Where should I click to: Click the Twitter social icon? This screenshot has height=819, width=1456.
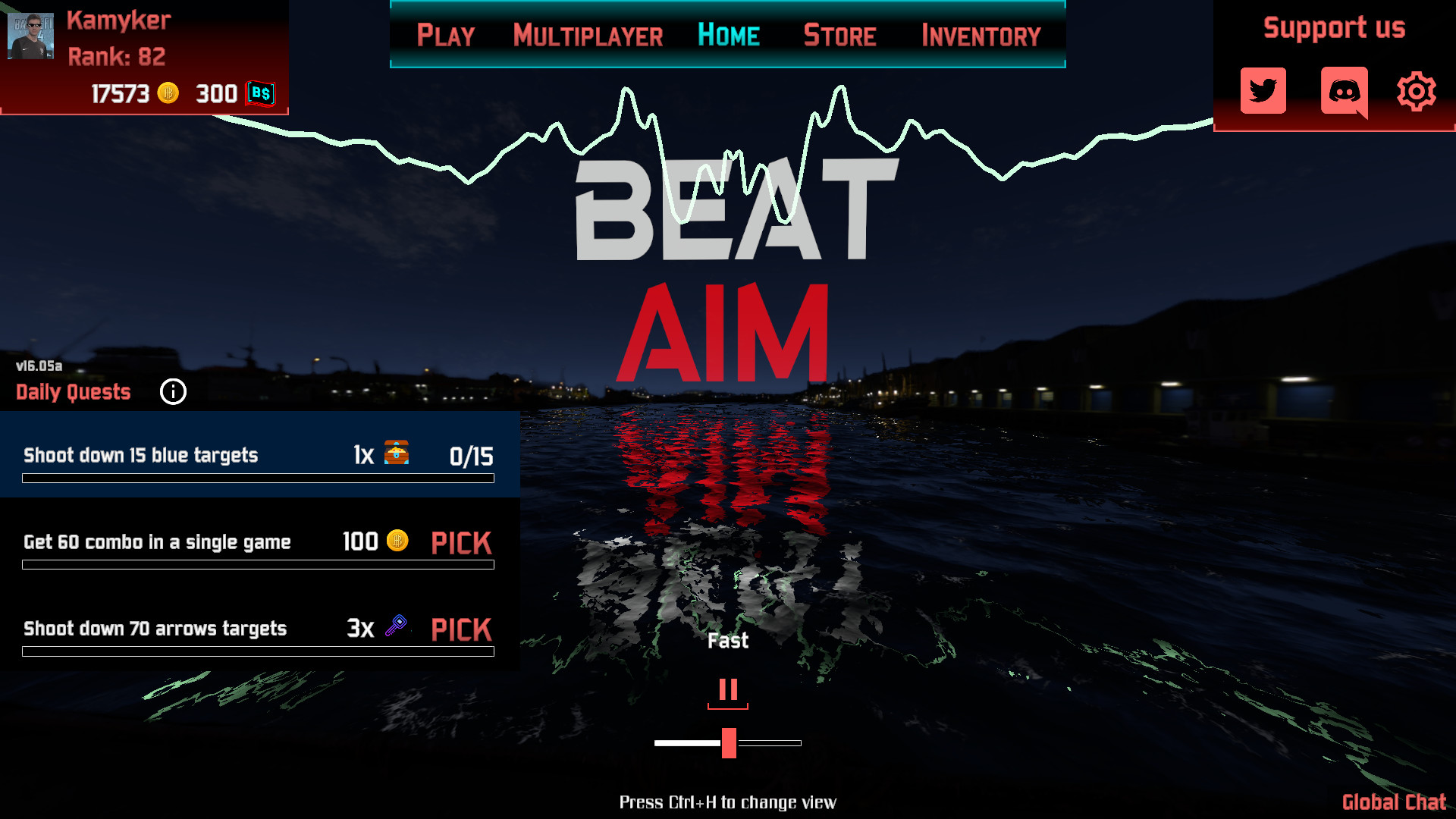1261,91
